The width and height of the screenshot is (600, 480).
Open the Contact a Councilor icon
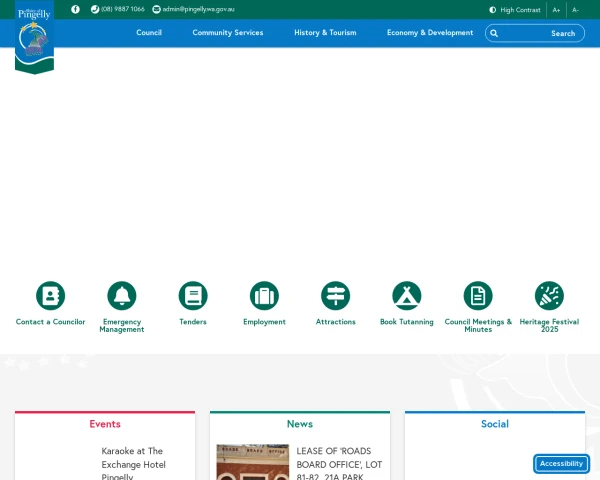click(51, 296)
